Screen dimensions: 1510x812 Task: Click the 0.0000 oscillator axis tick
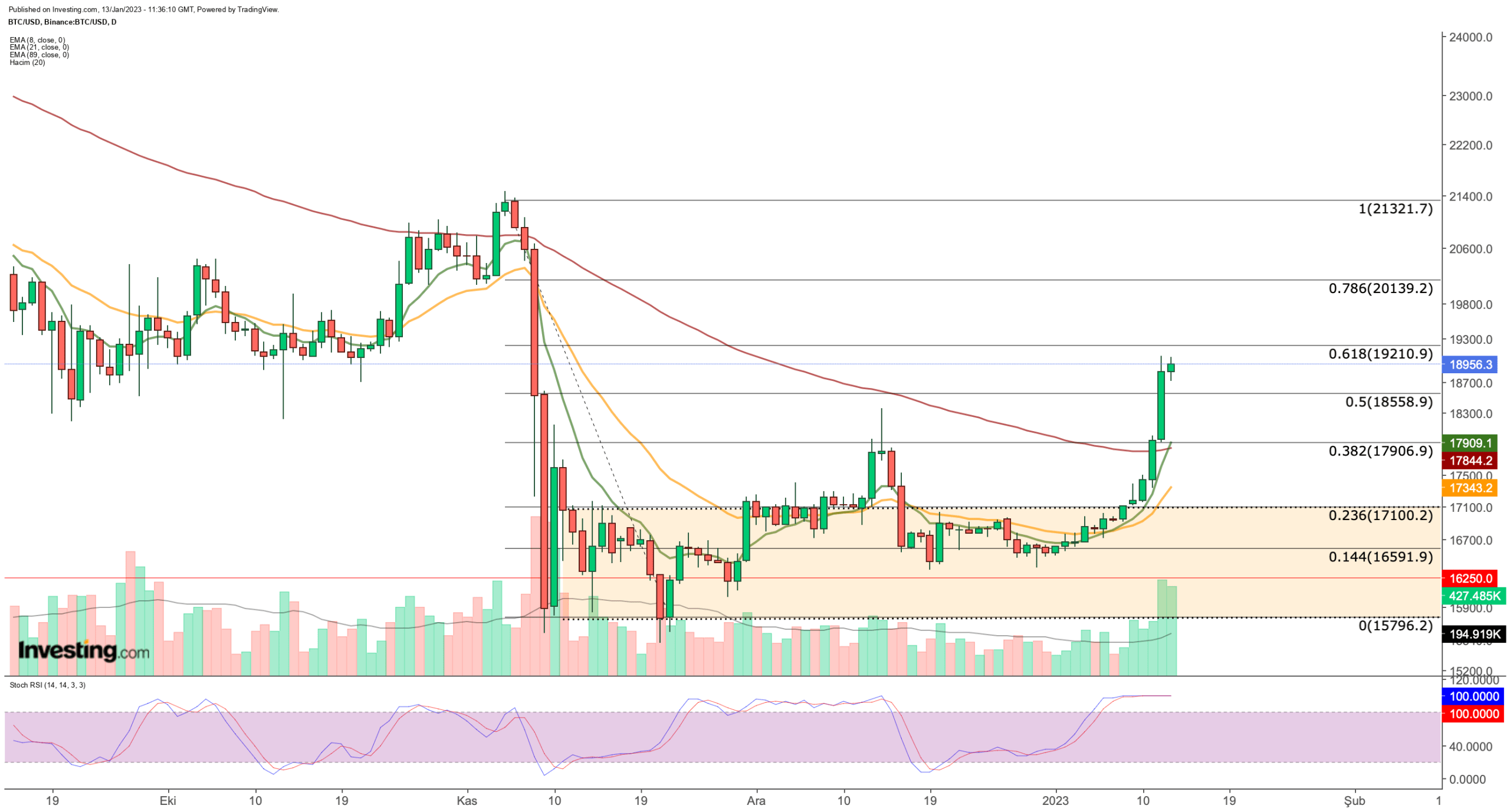click(1468, 779)
